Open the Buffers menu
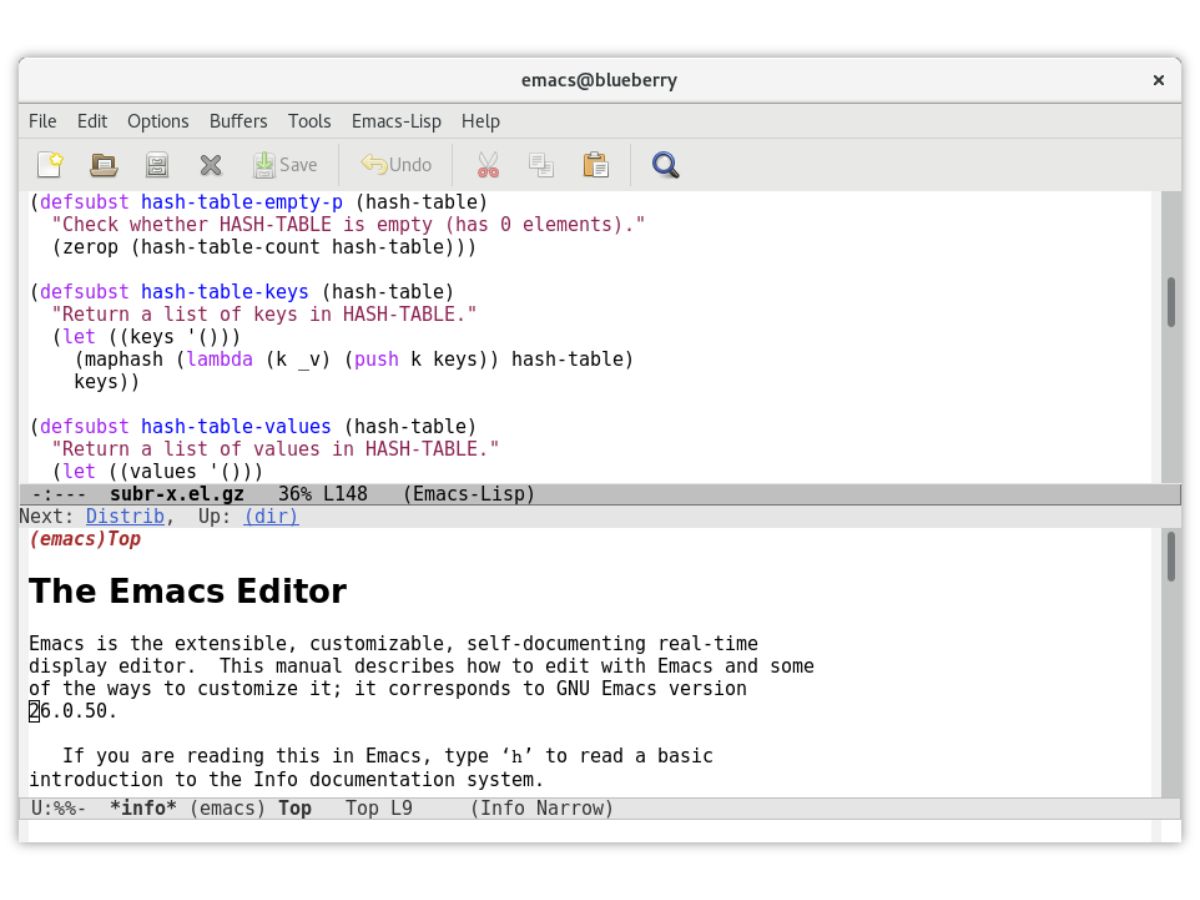1200x900 pixels. [238, 121]
